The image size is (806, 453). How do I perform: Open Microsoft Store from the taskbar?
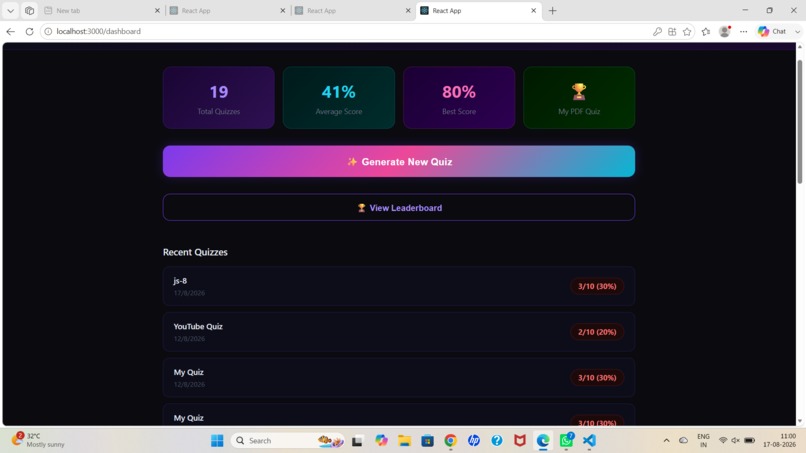[427, 441]
